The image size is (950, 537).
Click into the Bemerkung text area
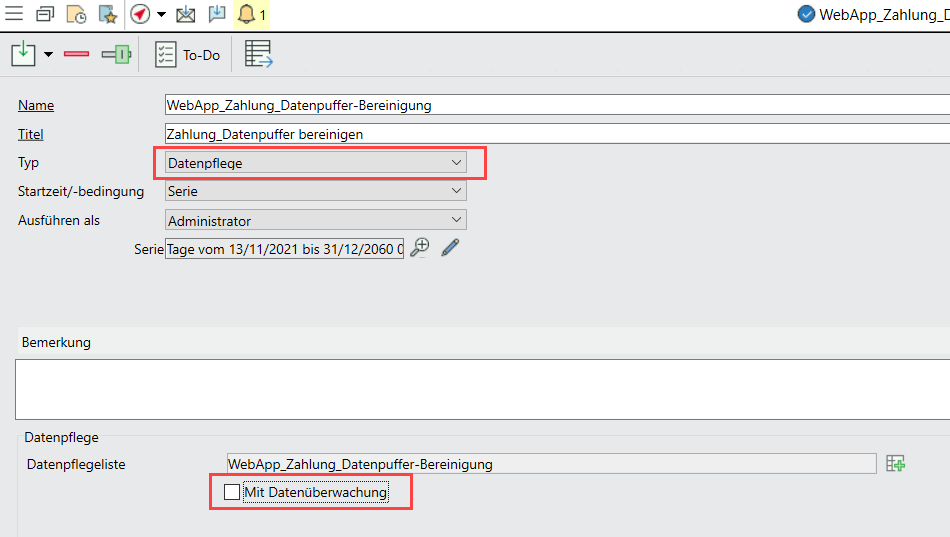(480, 388)
